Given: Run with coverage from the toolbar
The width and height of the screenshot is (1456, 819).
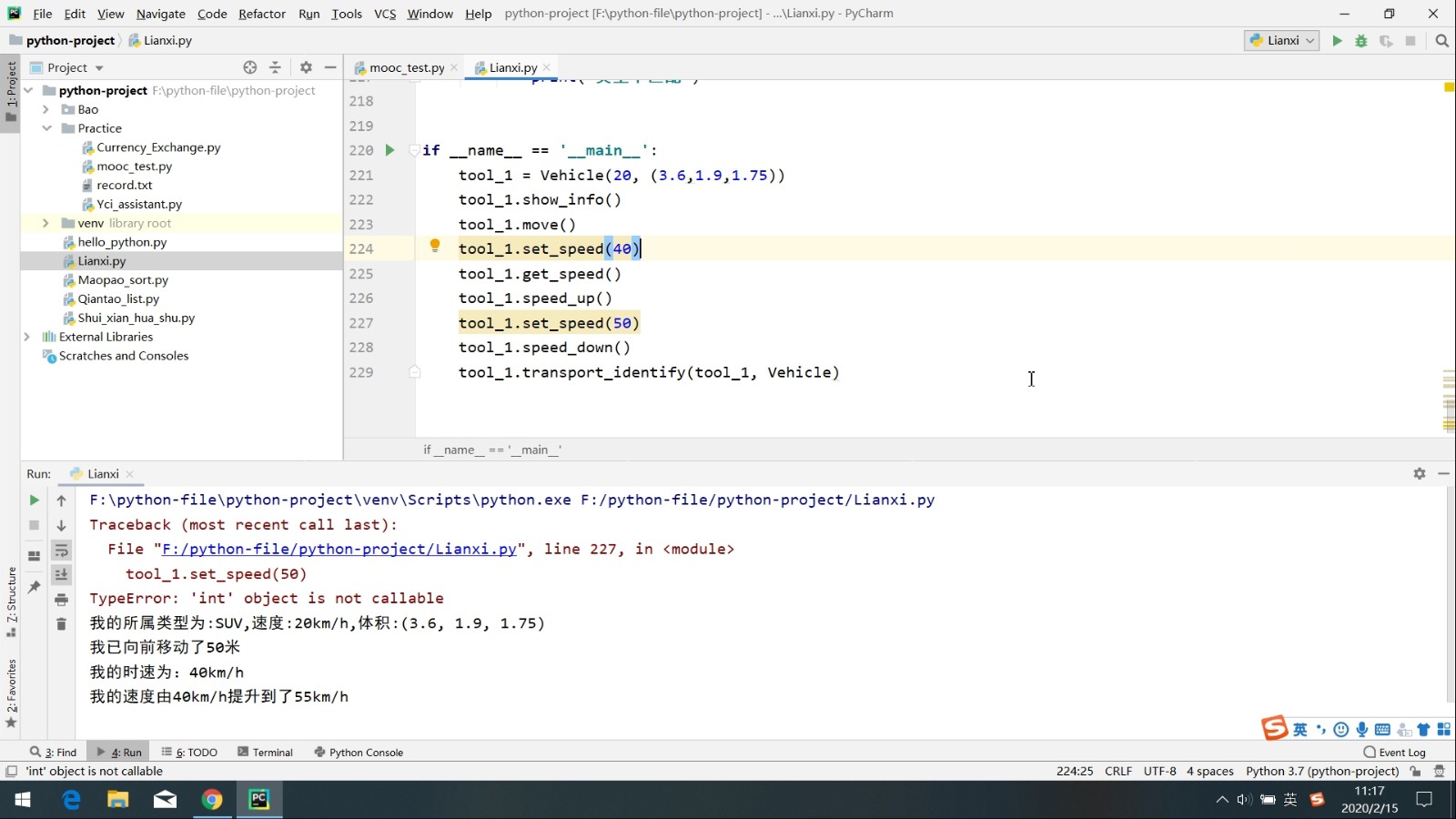Looking at the screenshot, I should tap(1386, 41).
